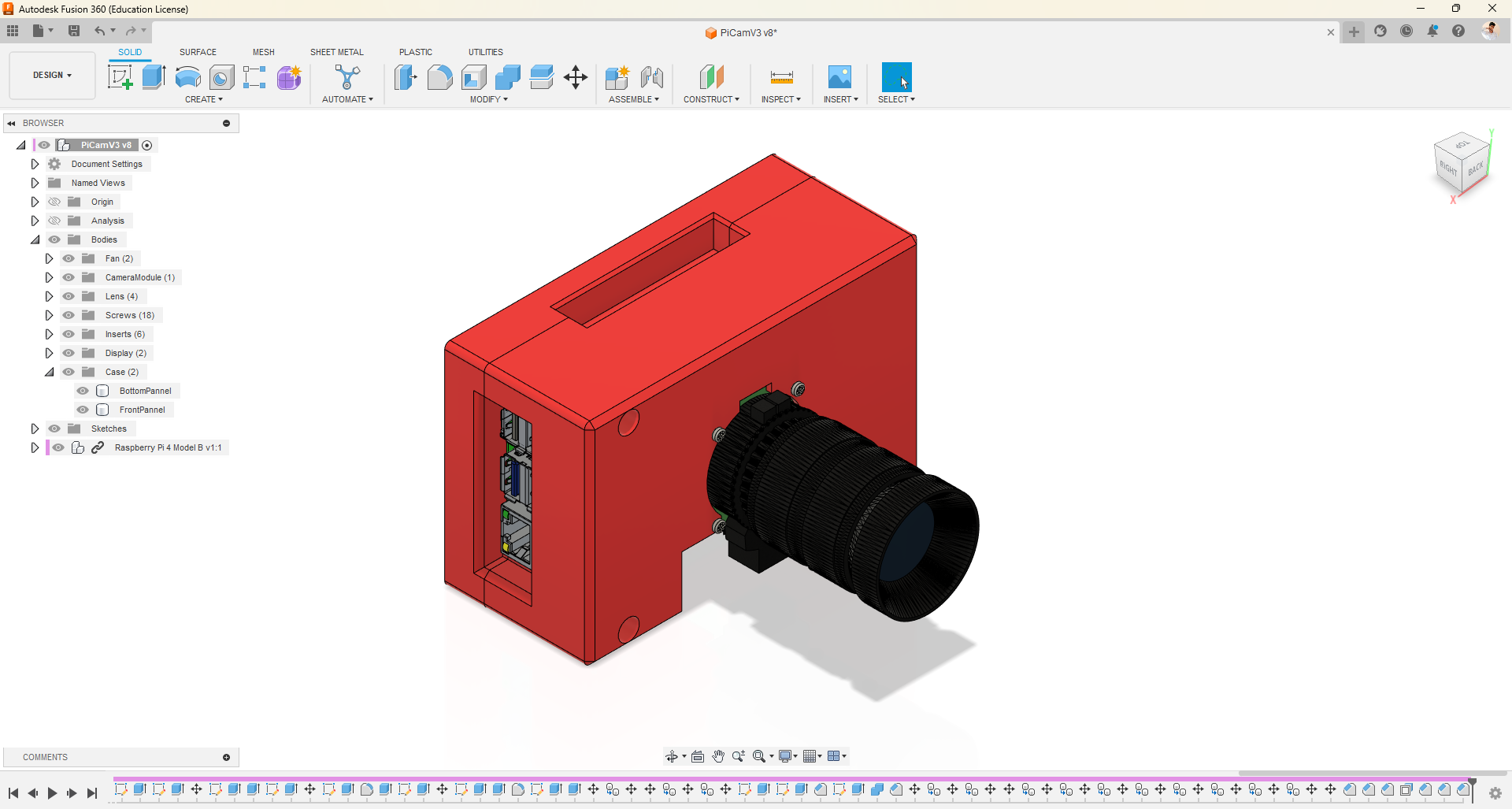Switch to the MESH tab
This screenshot has height=809, width=1512.
[x=264, y=52]
